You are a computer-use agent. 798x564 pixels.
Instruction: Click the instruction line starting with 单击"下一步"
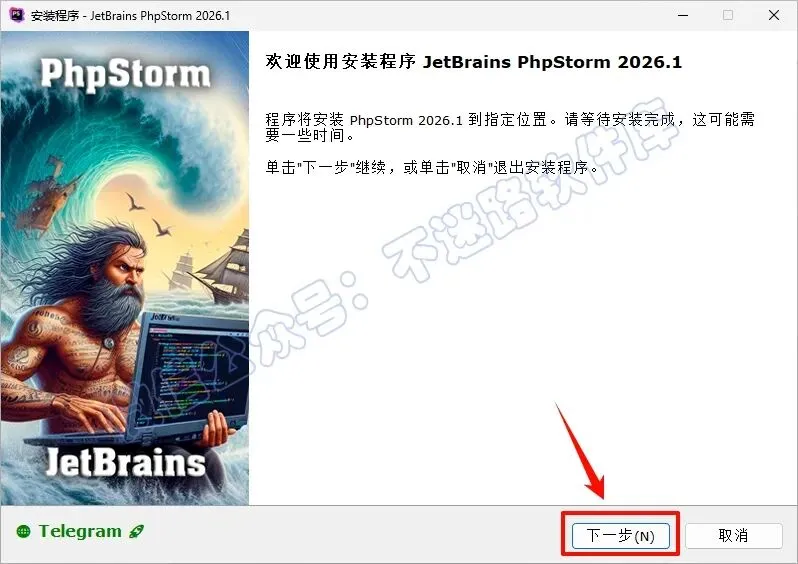point(433,167)
